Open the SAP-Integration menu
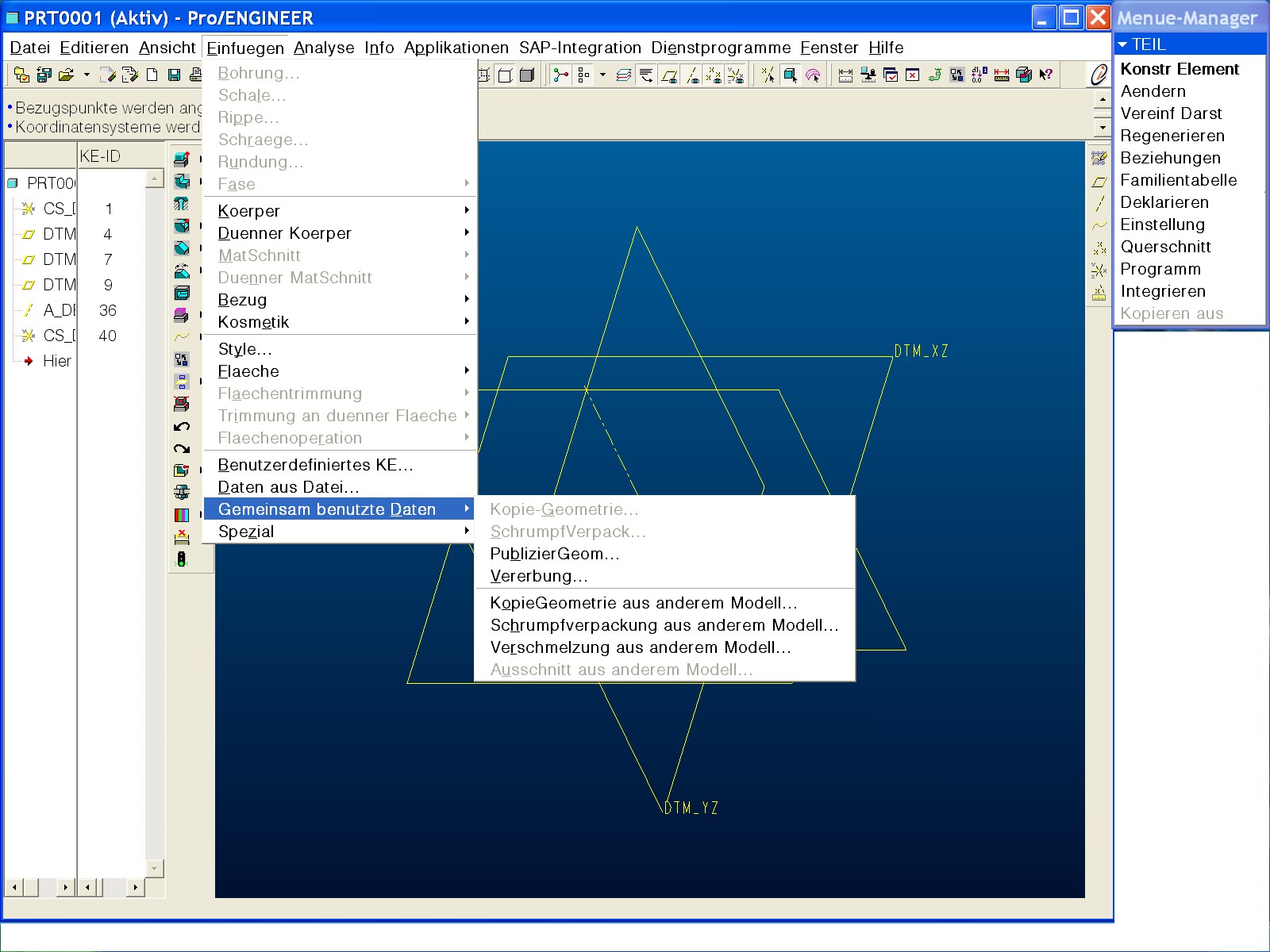Viewport: 1270px width, 952px height. coord(580,48)
